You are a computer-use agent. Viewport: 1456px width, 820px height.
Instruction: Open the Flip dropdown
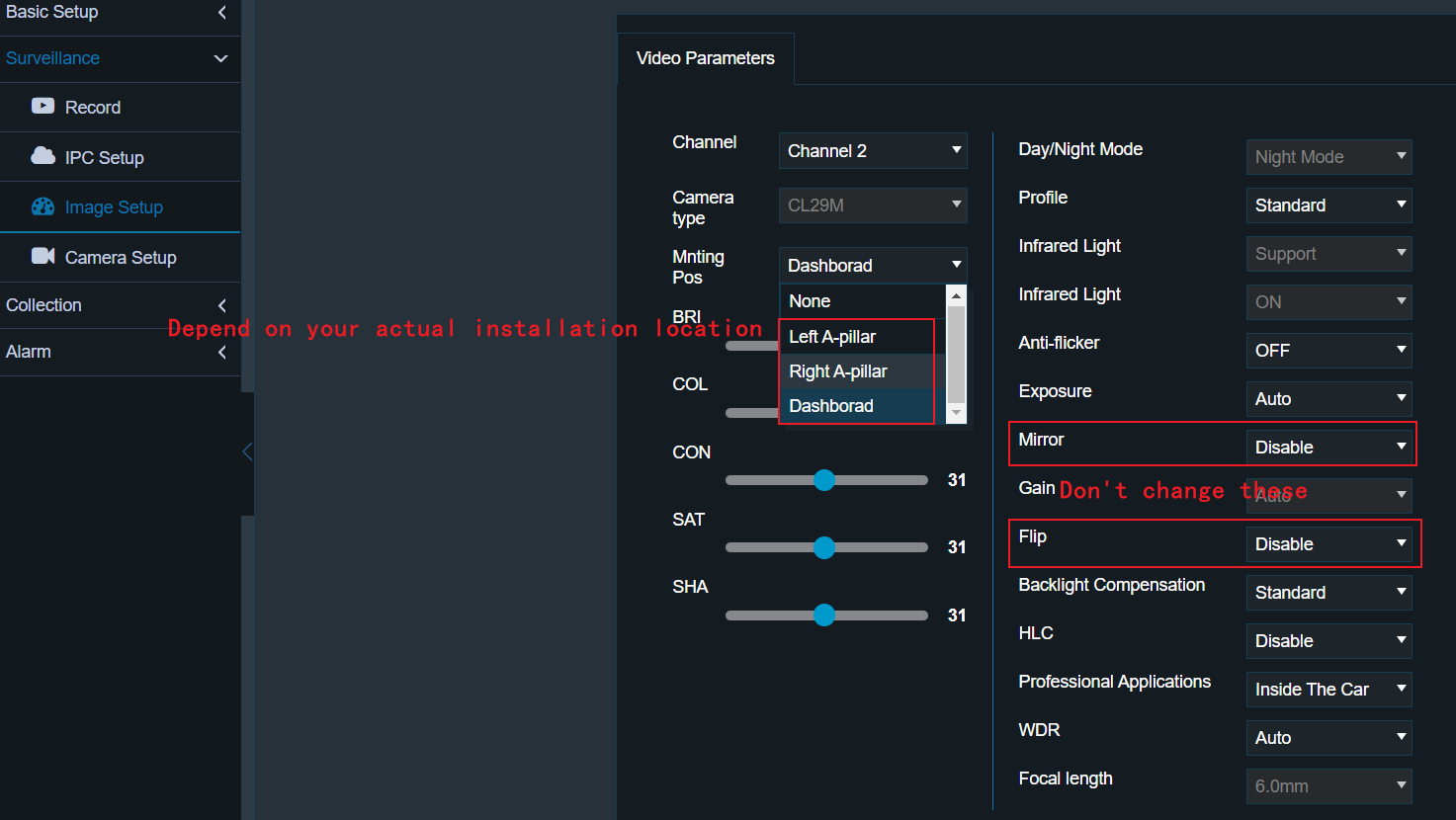click(x=1328, y=544)
